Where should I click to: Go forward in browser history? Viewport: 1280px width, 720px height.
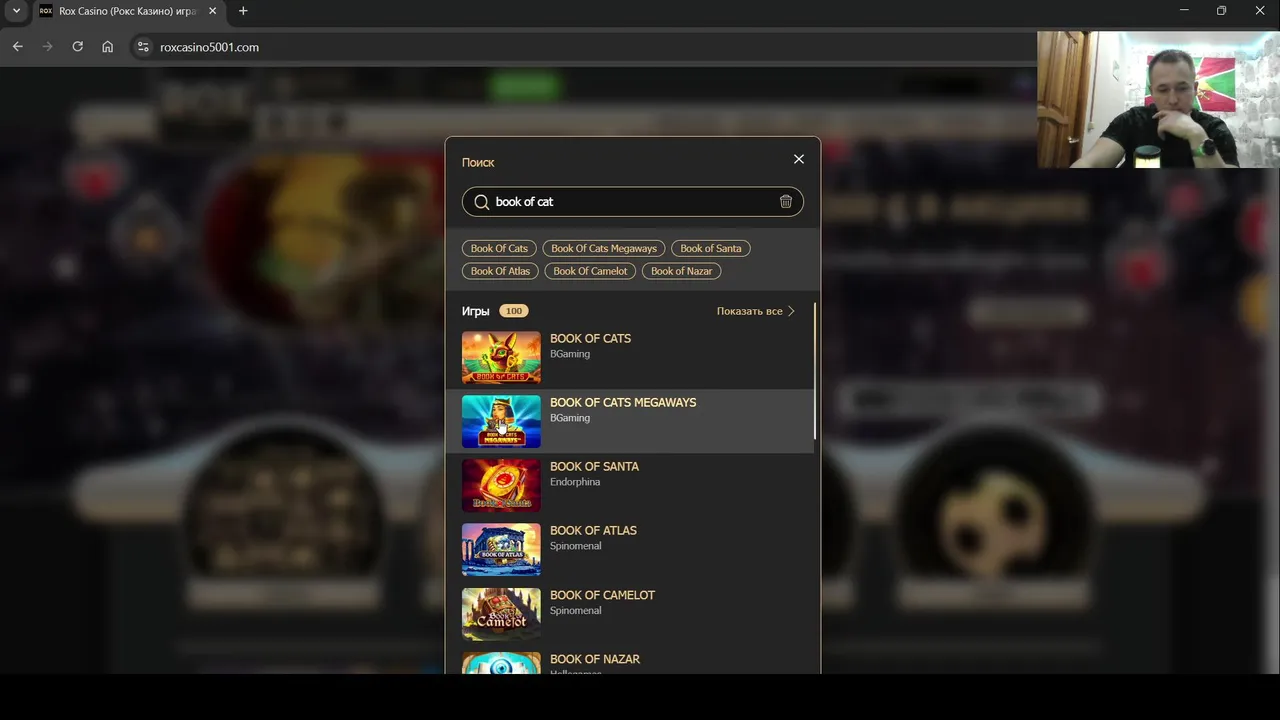(x=47, y=47)
